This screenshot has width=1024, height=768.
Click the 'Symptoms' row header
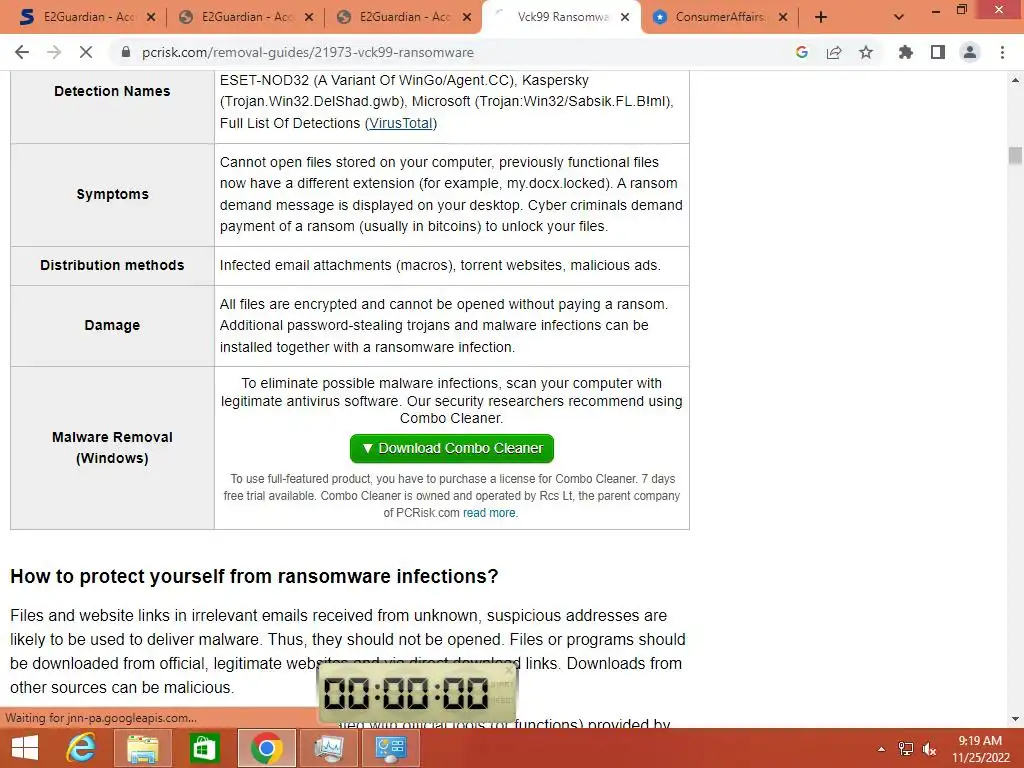pyautogui.click(x=112, y=194)
